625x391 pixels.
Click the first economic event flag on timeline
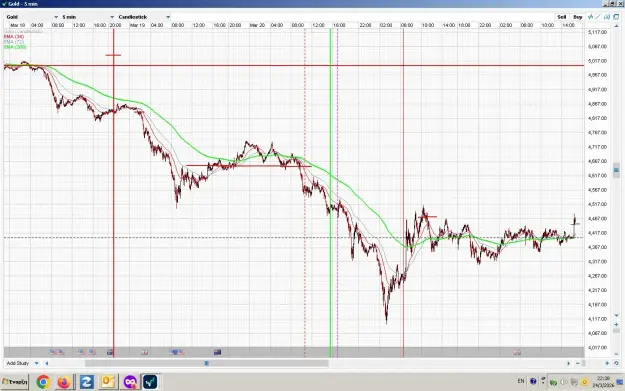(53, 352)
